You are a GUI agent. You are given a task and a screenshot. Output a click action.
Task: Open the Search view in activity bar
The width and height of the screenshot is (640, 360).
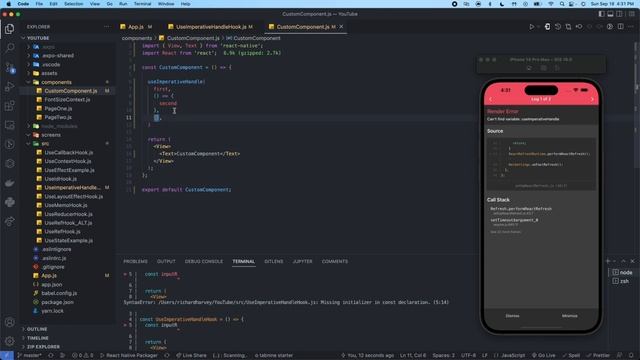pos(9,48)
